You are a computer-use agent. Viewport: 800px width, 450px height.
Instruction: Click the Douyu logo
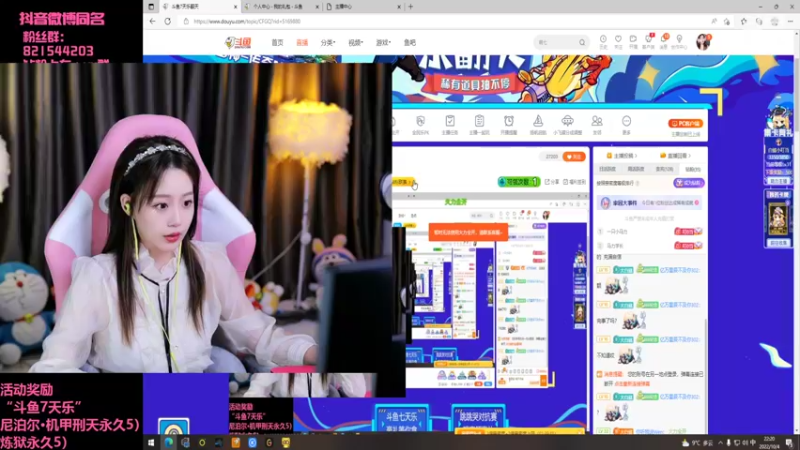238,43
